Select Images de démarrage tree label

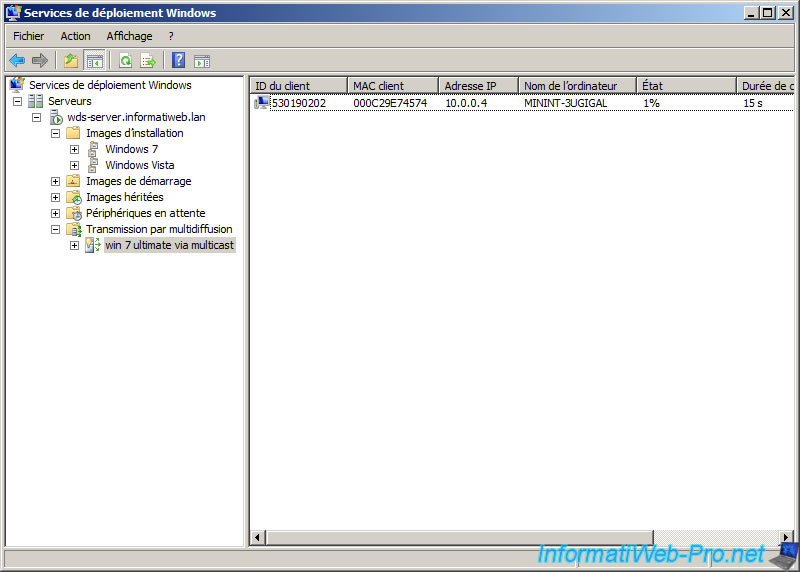point(139,181)
